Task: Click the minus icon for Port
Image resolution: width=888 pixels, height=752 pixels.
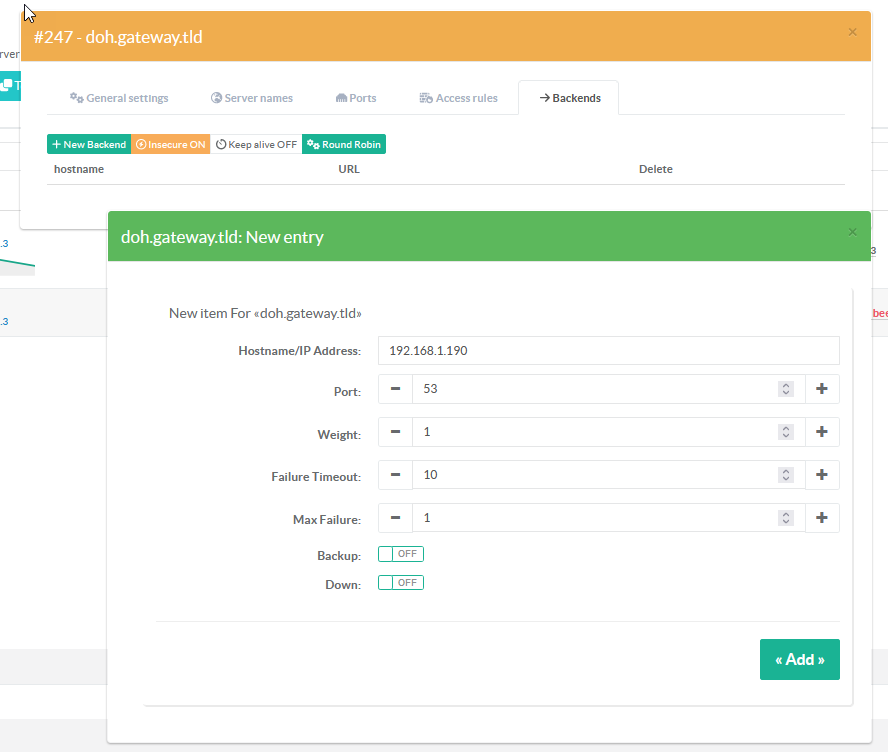Action: tap(395, 389)
